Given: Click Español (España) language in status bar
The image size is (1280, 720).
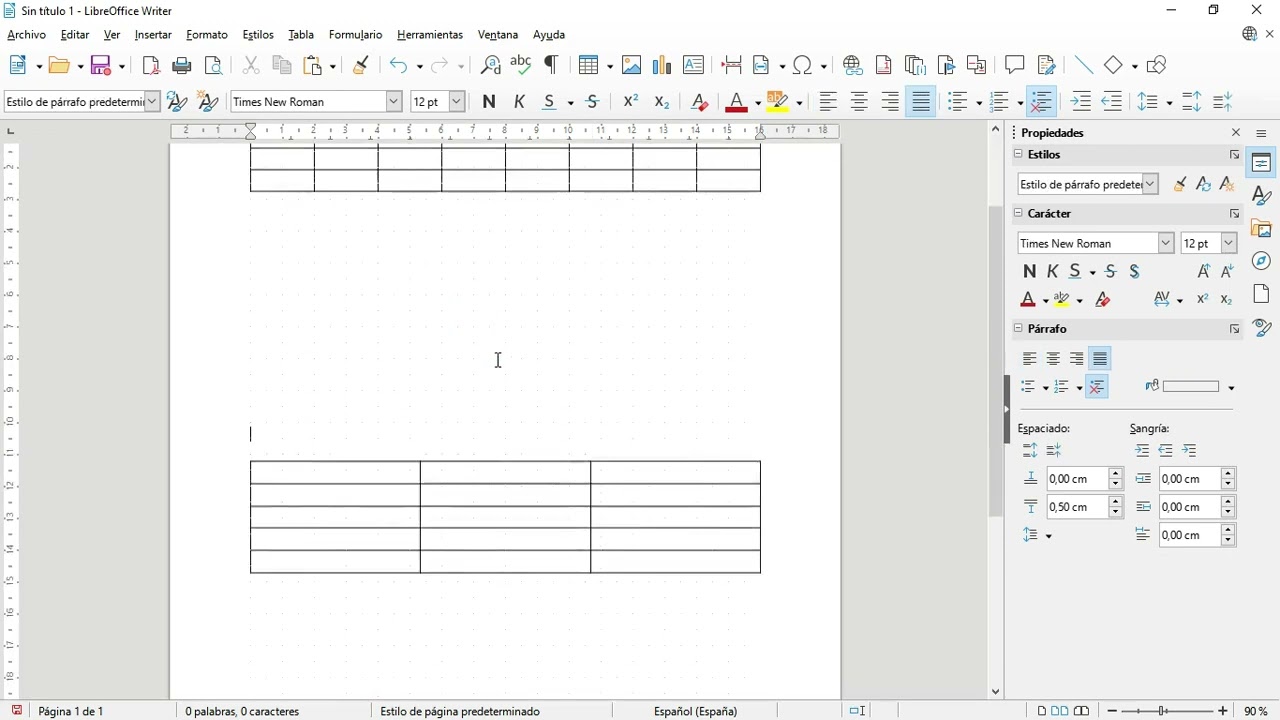Looking at the screenshot, I should click(696, 711).
